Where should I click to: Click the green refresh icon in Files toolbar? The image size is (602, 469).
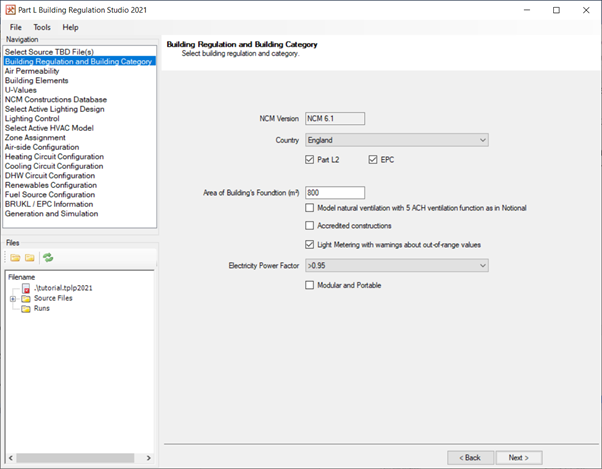coord(48,258)
